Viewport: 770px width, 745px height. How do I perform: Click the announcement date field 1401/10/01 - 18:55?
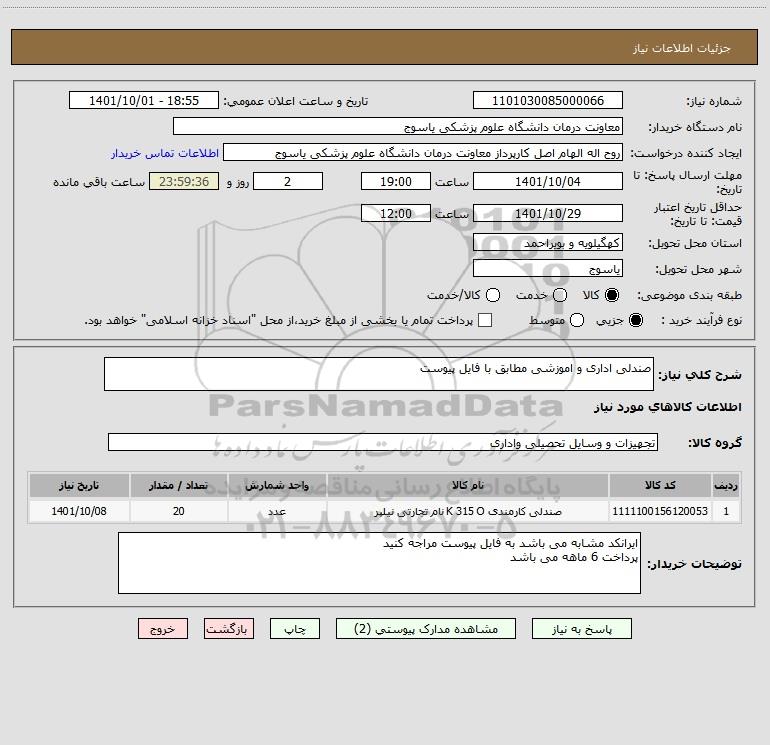coord(144,101)
